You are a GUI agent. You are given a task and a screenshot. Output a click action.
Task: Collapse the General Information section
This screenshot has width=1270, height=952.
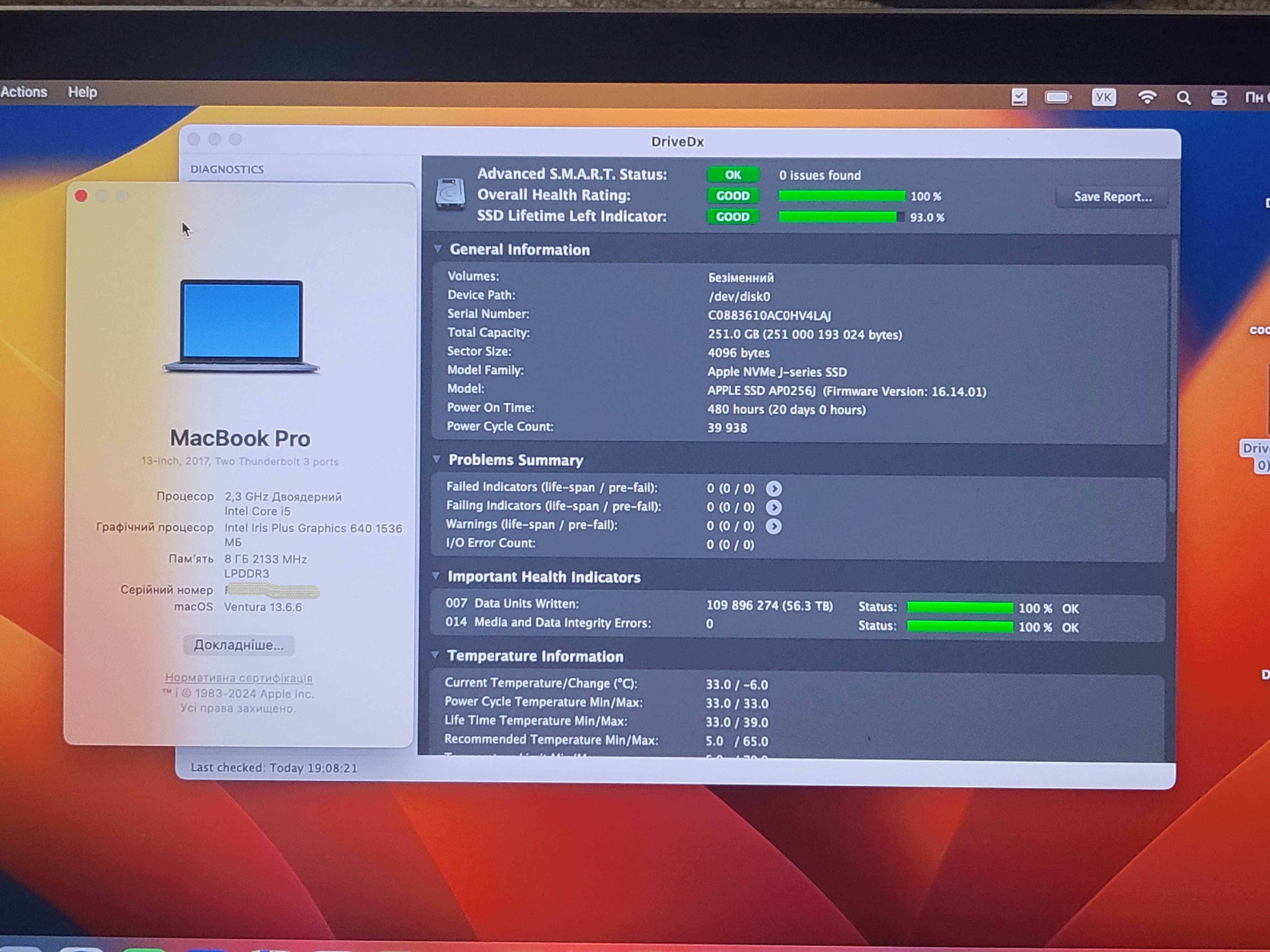point(438,249)
